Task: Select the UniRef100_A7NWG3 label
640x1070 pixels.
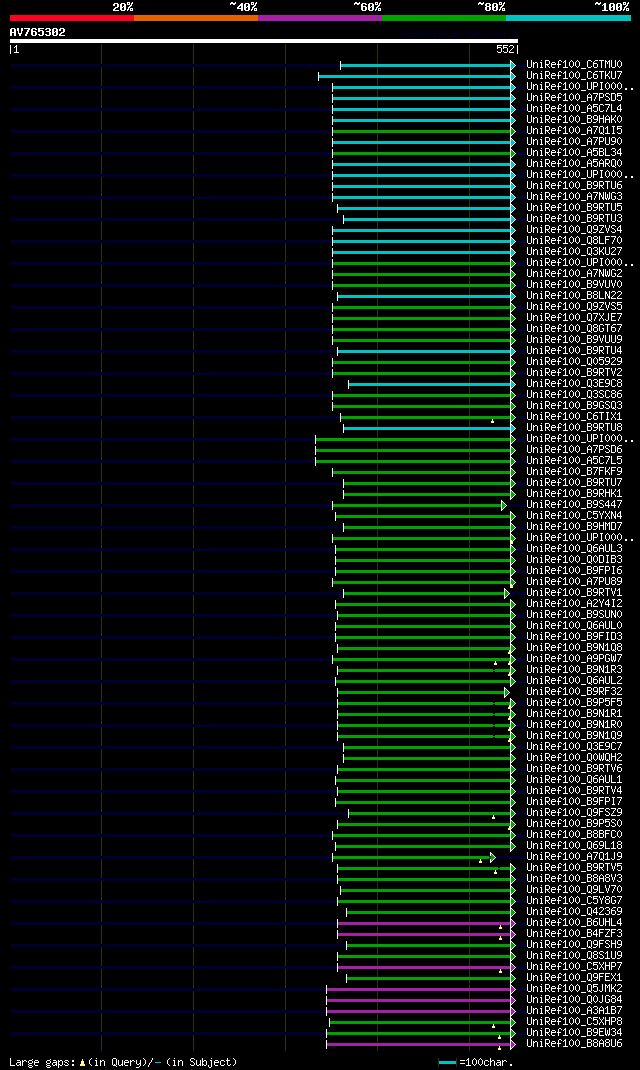Action: pos(574,197)
